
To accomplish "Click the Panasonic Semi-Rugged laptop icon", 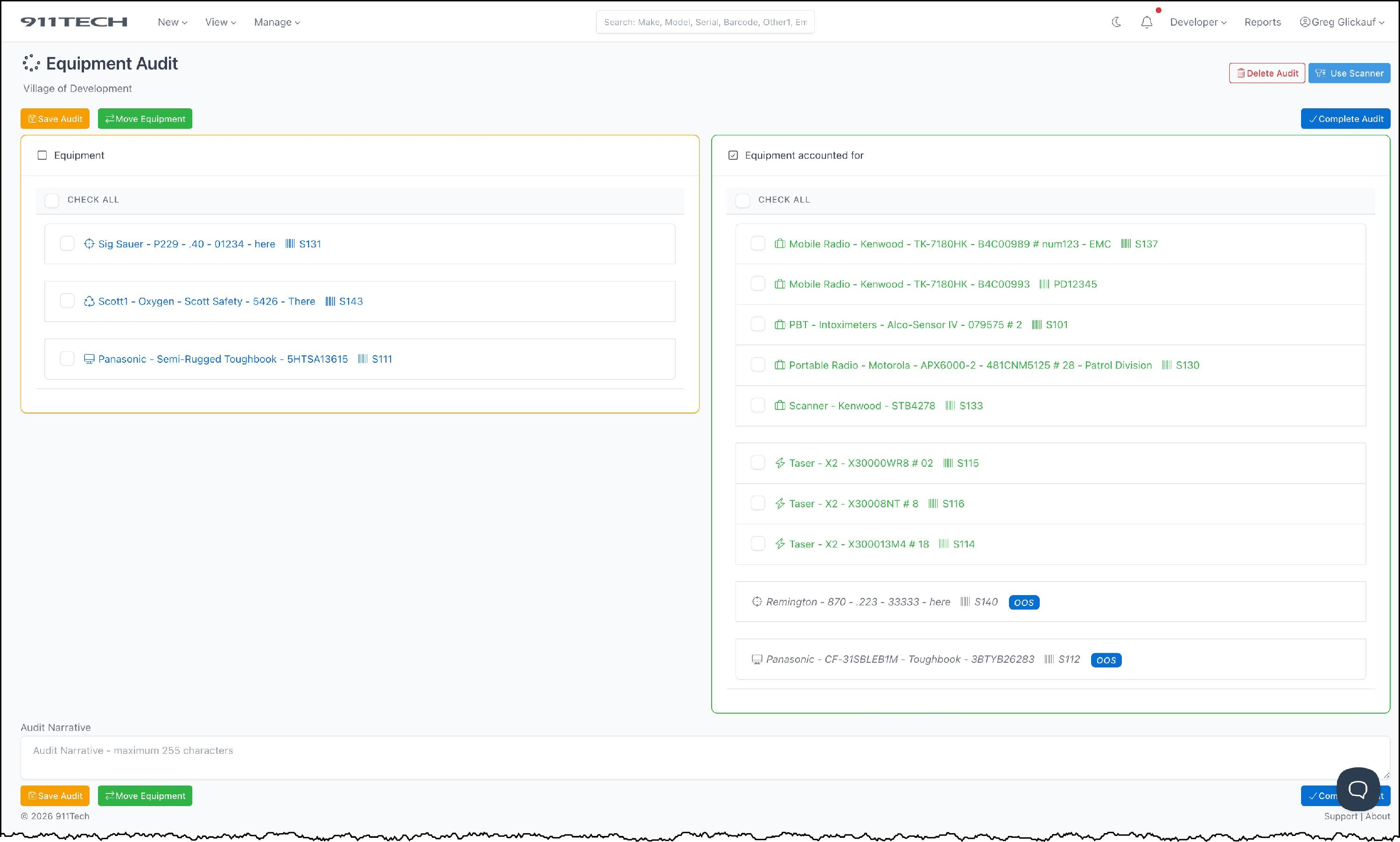I will click(89, 359).
